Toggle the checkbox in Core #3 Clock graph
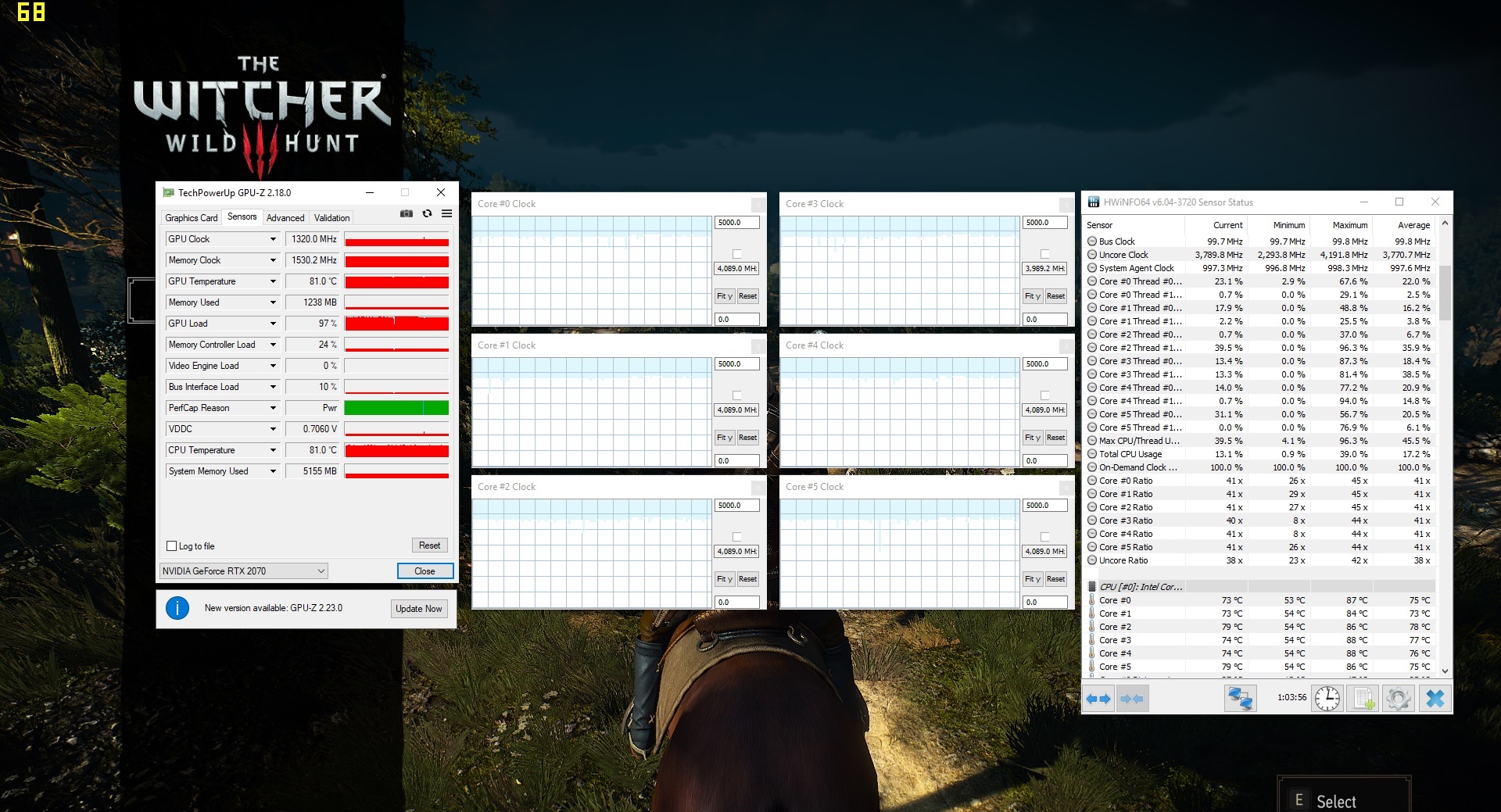The image size is (1501, 812). coord(1044,254)
